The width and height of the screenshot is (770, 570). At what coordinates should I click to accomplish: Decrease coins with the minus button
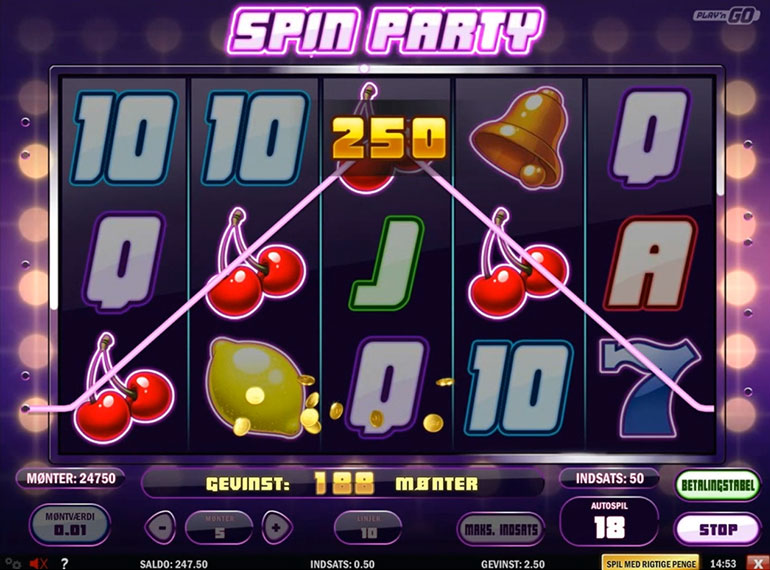click(x=160, y=528)
